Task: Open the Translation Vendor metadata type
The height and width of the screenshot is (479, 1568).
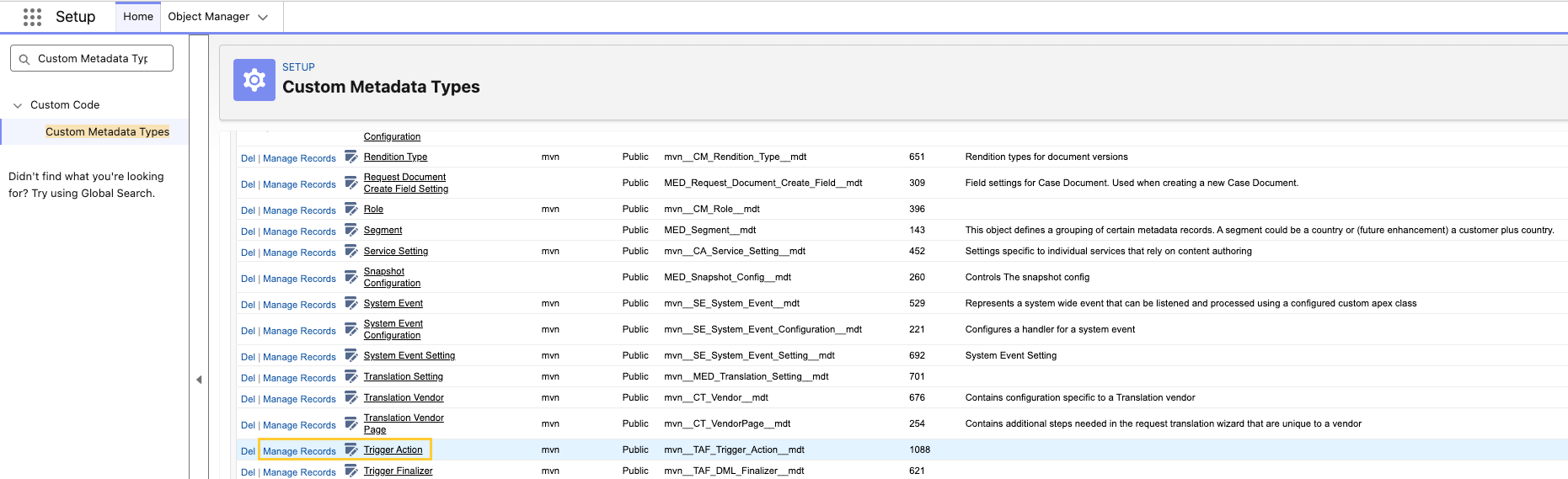Action: [x=404, y=398]
